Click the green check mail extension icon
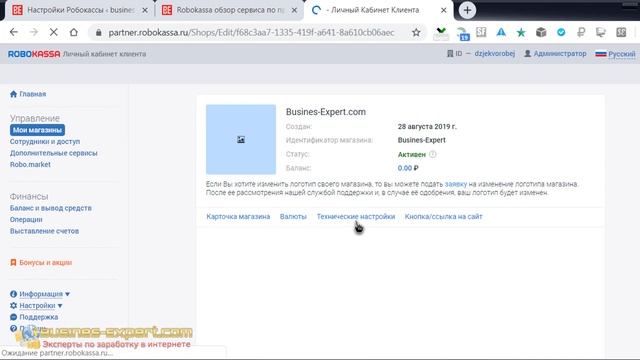This screenshot has width=640, height=360. pos(441,33)
